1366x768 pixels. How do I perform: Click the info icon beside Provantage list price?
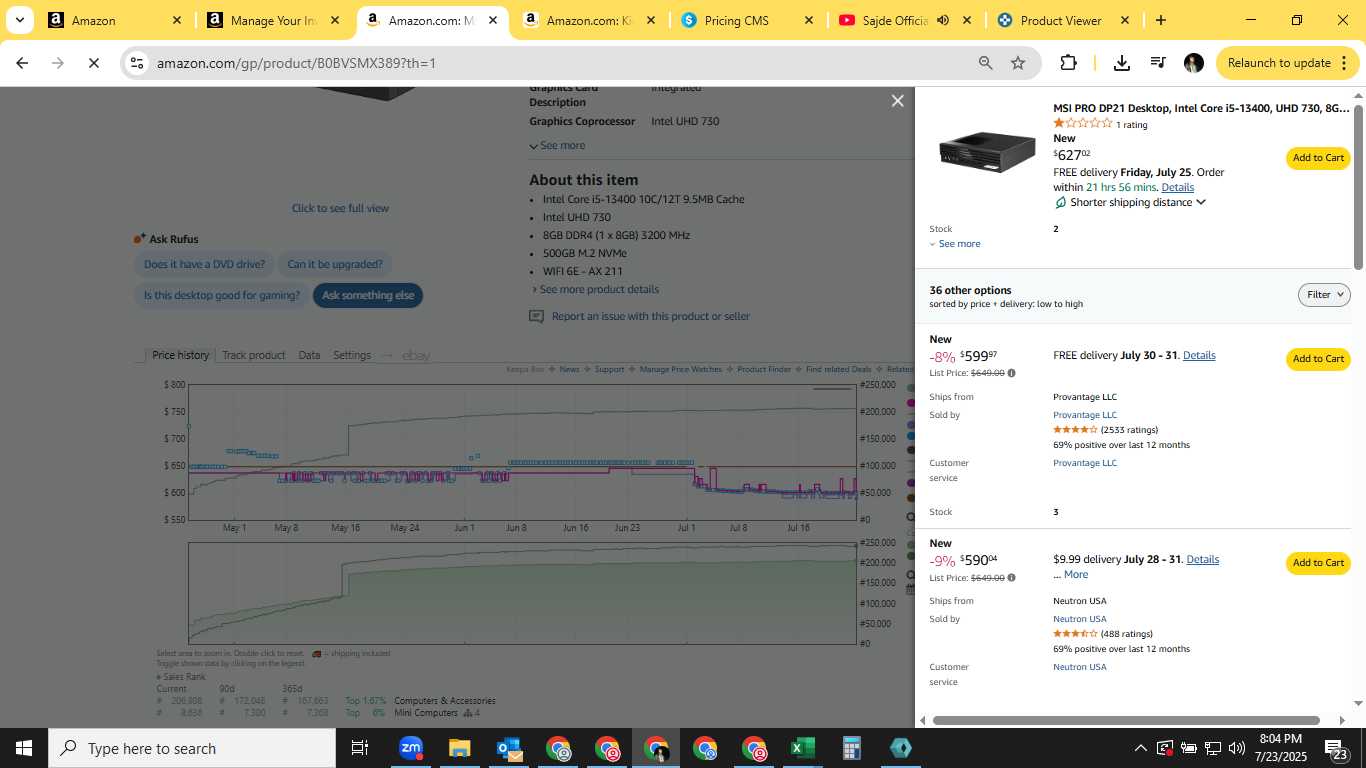(x=1011, y=373)
